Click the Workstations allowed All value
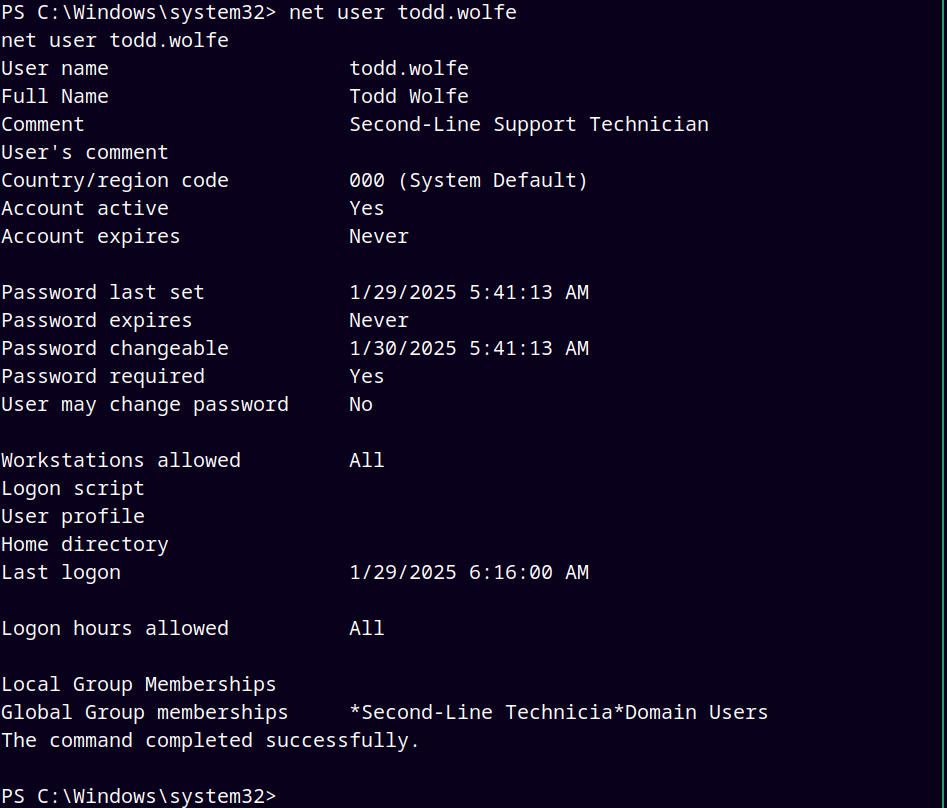The image size is (947, 808). click(x=367, y=460)
